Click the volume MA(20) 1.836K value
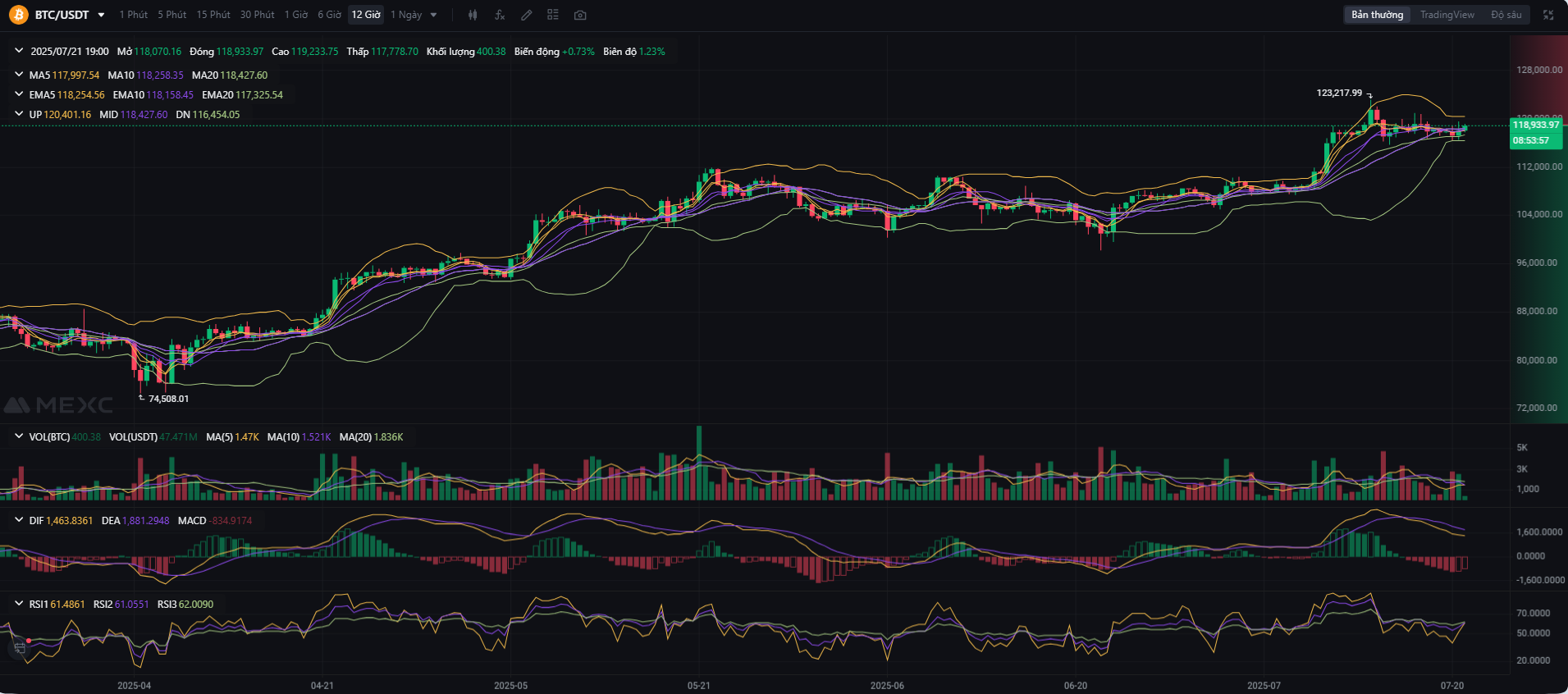The height and width of the screenshot is (694, 1568). tap(388, 436)
